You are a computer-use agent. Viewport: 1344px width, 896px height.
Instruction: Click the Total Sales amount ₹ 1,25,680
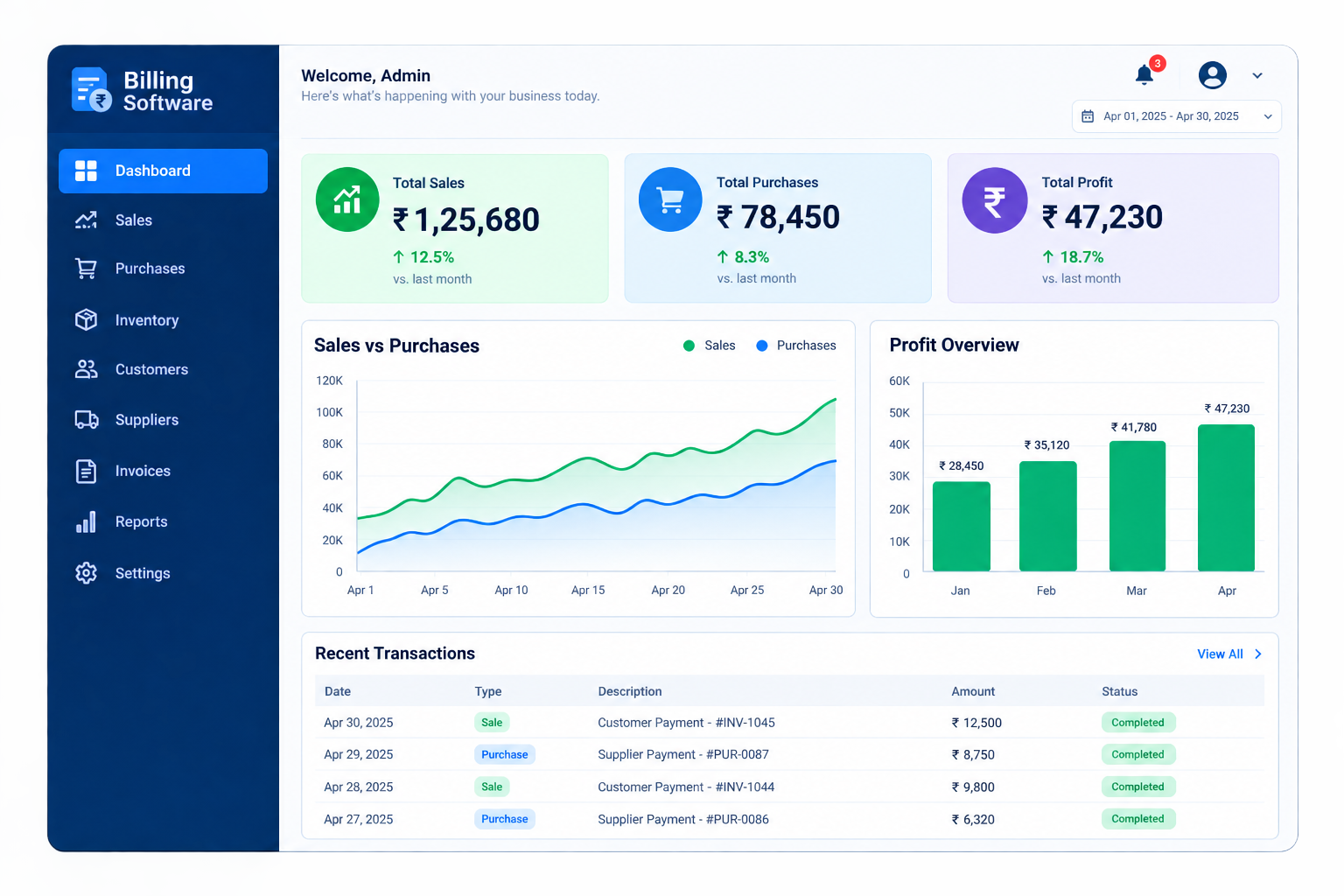[x=466, y=220]
